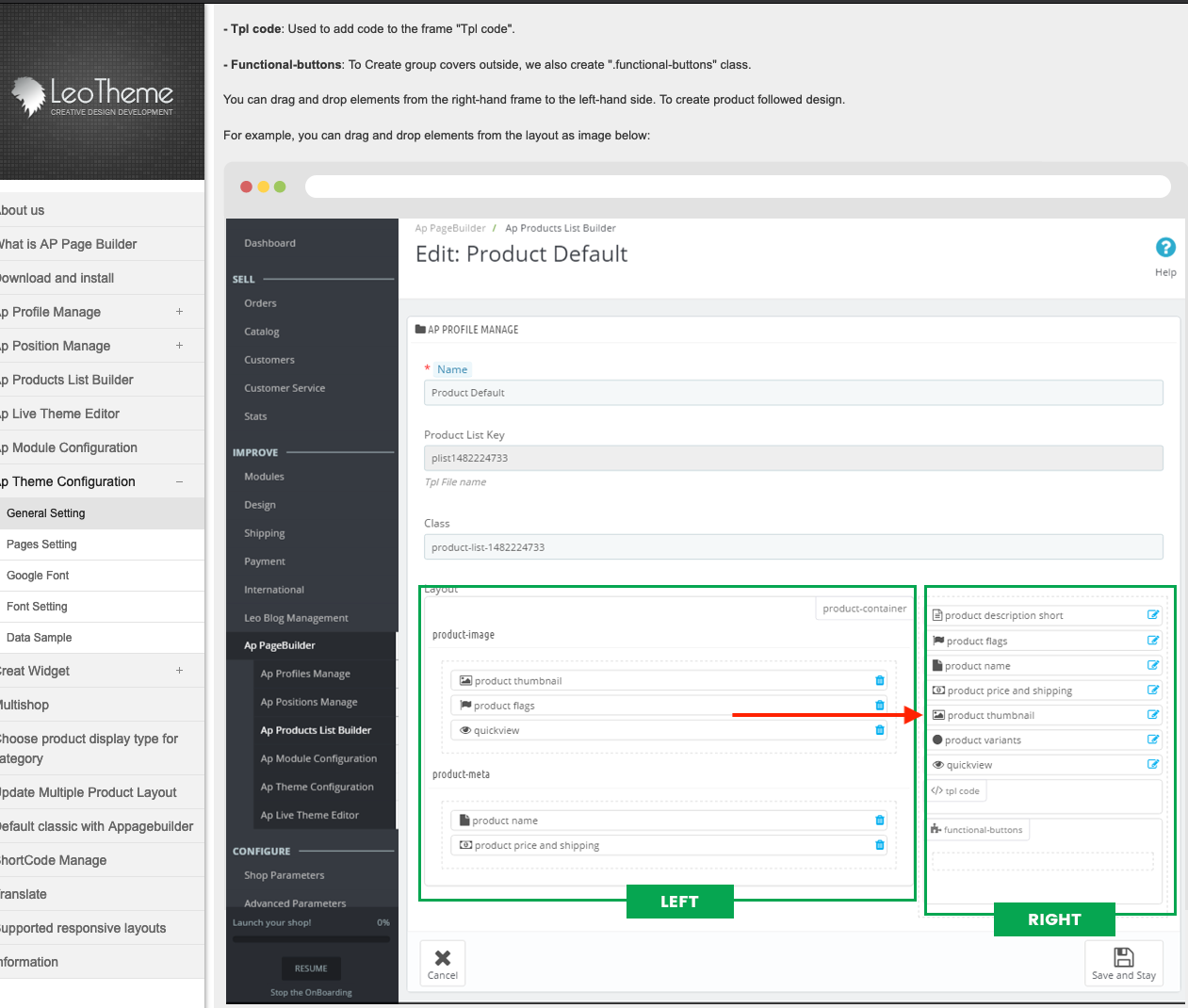Edit product flags in right panel
This screenshot has height=1008, width=1188.
click(x=1153, y=641)
